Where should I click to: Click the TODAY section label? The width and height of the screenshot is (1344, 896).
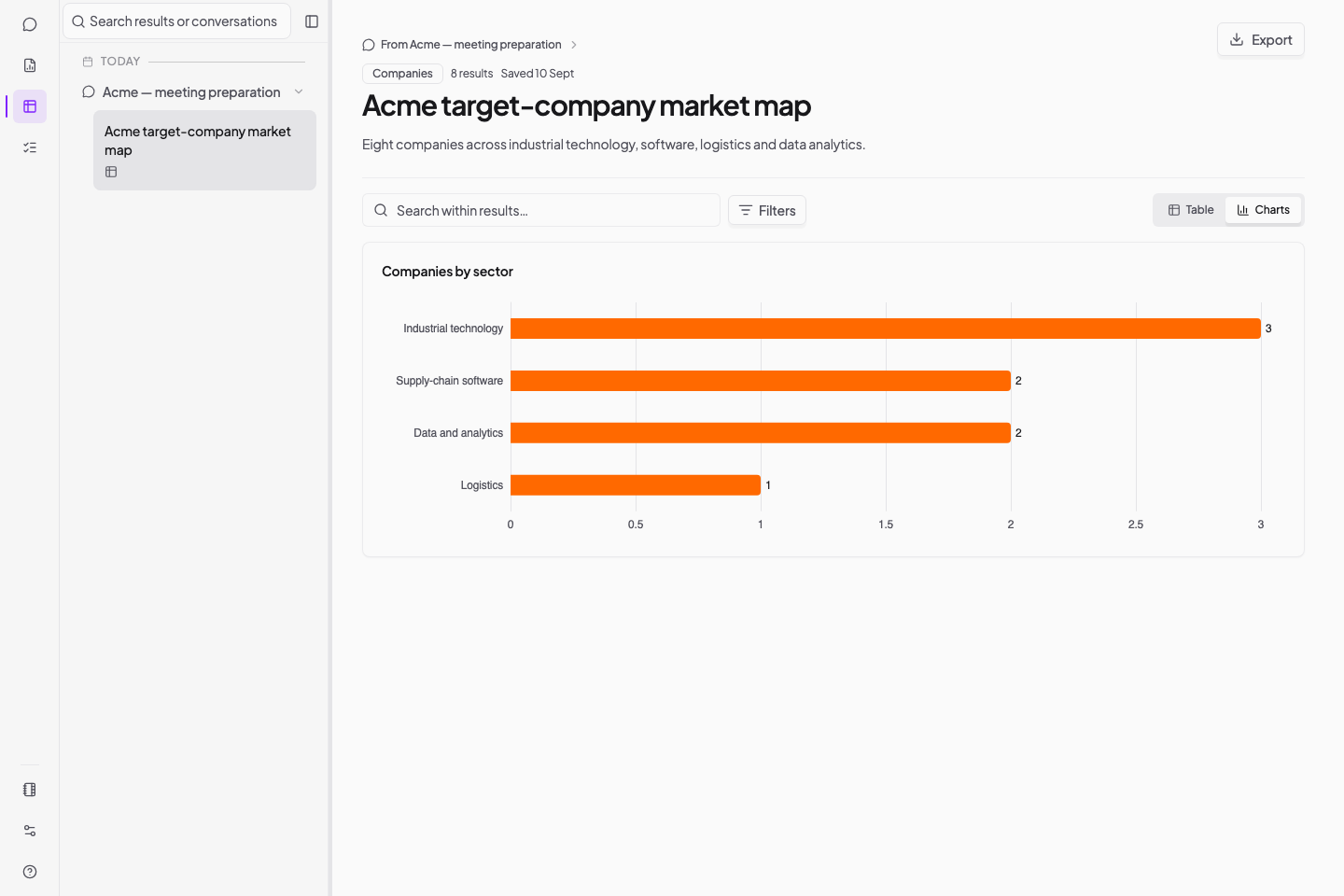120,62
